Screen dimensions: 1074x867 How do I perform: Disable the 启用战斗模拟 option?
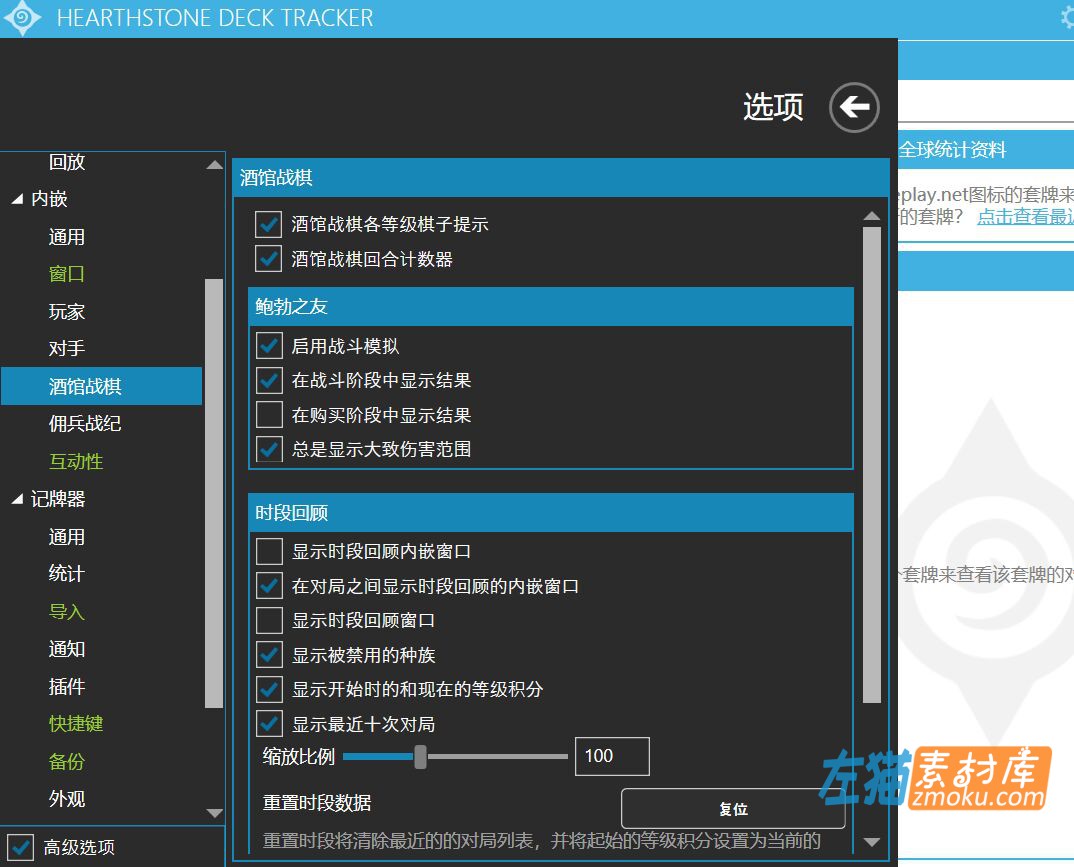[x=267, y=346]
